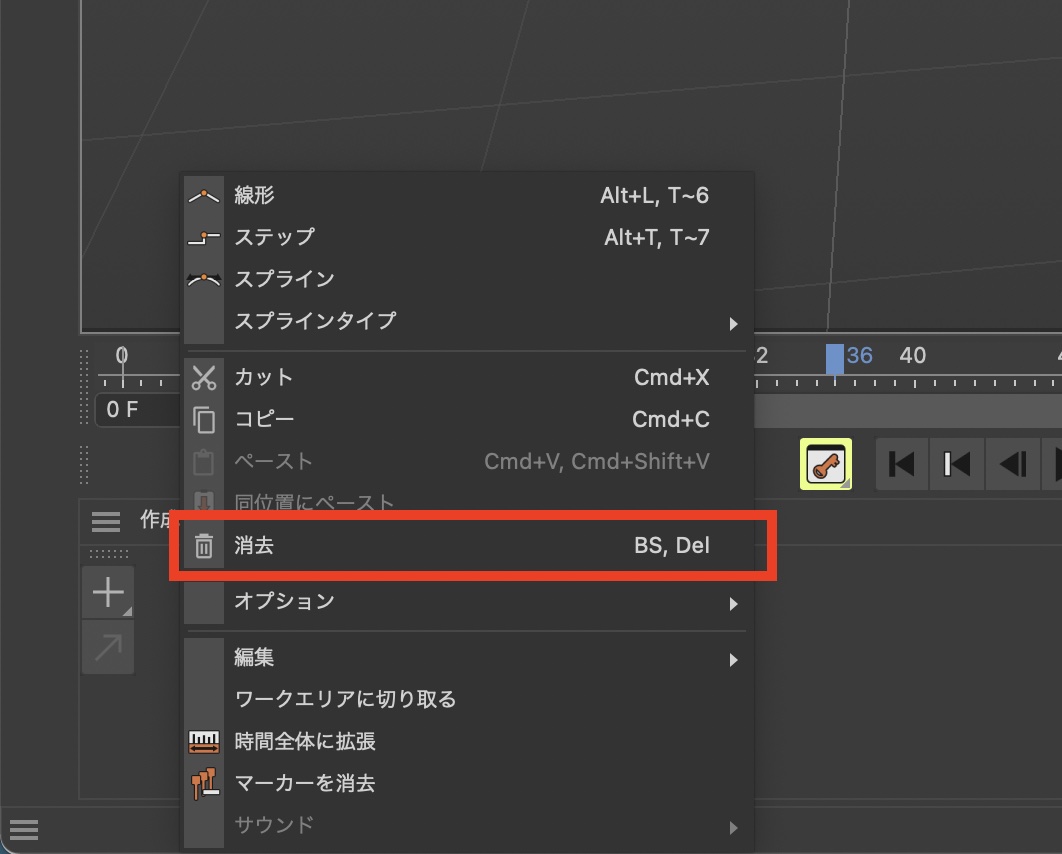1062x854 pixels.
Task: Choose ステップ step interpolation menu entry
Action: click(x=274, y=237)
